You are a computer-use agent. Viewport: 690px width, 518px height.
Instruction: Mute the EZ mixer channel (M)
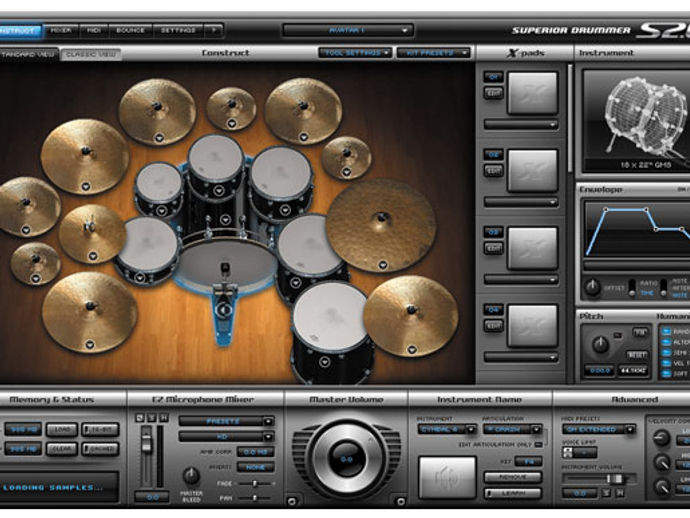(164, 418)
